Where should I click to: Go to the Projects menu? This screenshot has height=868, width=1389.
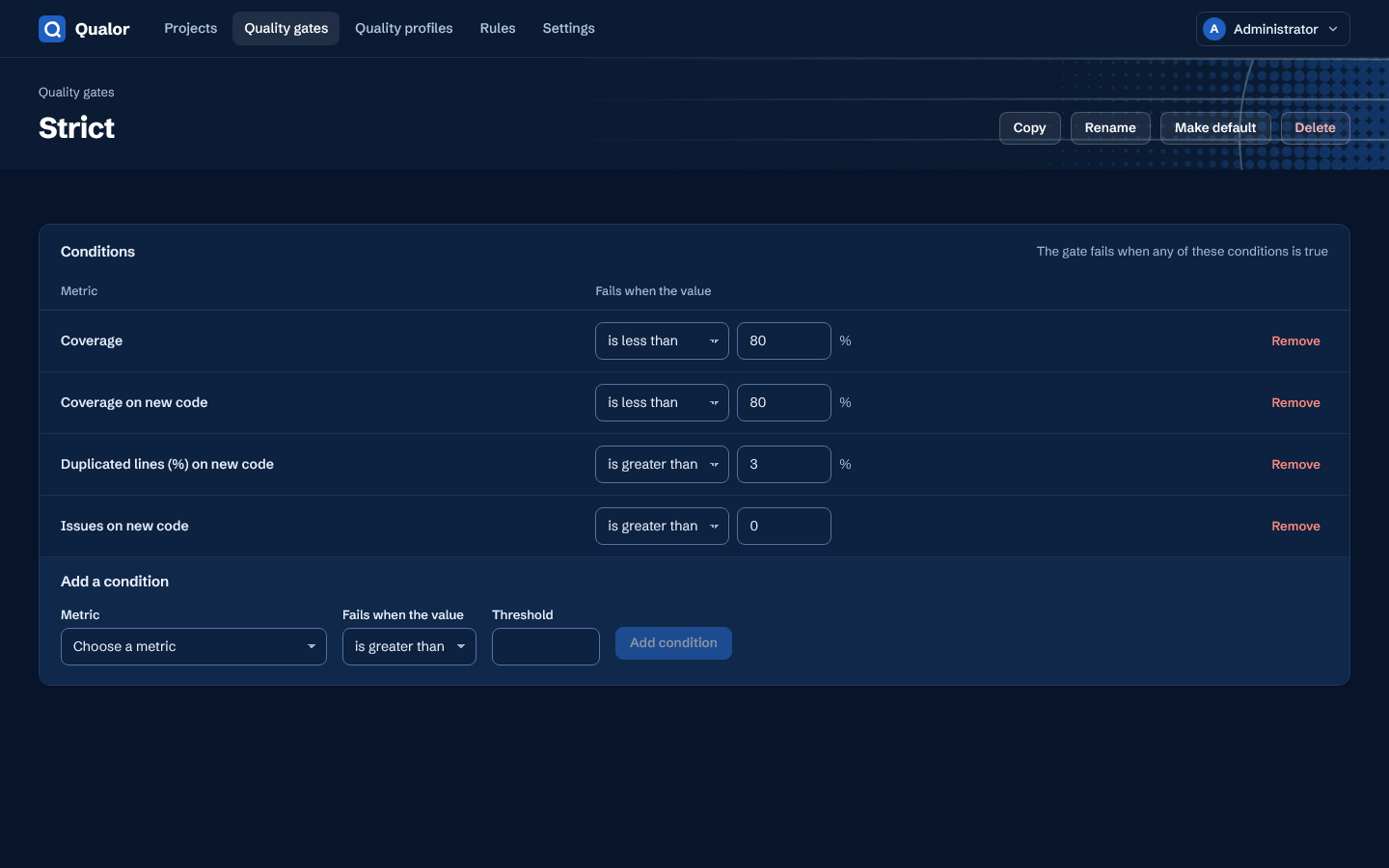[190, 28]
